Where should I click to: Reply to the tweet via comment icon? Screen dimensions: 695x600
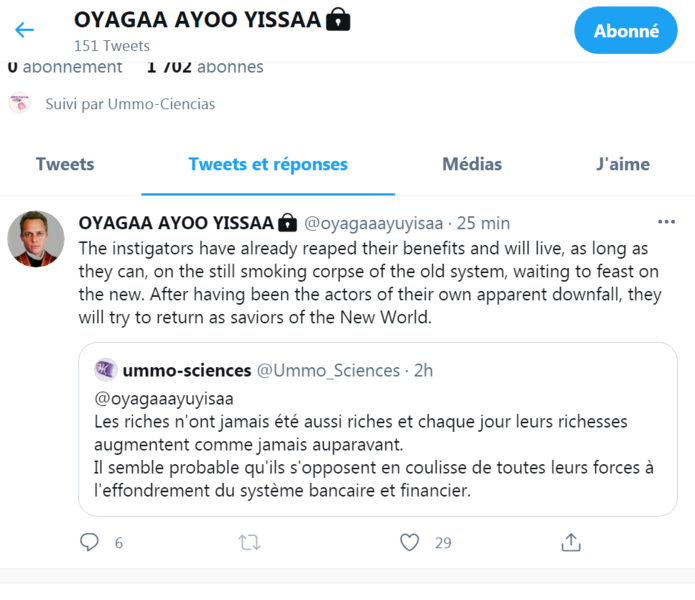click(90, 542)
